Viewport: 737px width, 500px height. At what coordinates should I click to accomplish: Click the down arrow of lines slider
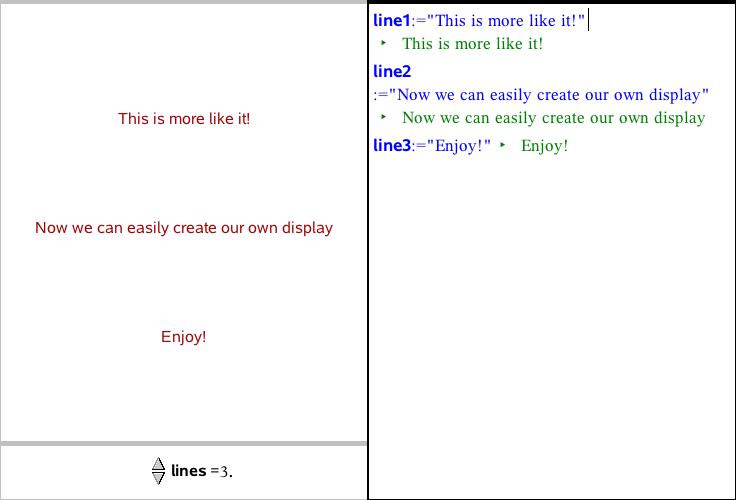point(158,478)
